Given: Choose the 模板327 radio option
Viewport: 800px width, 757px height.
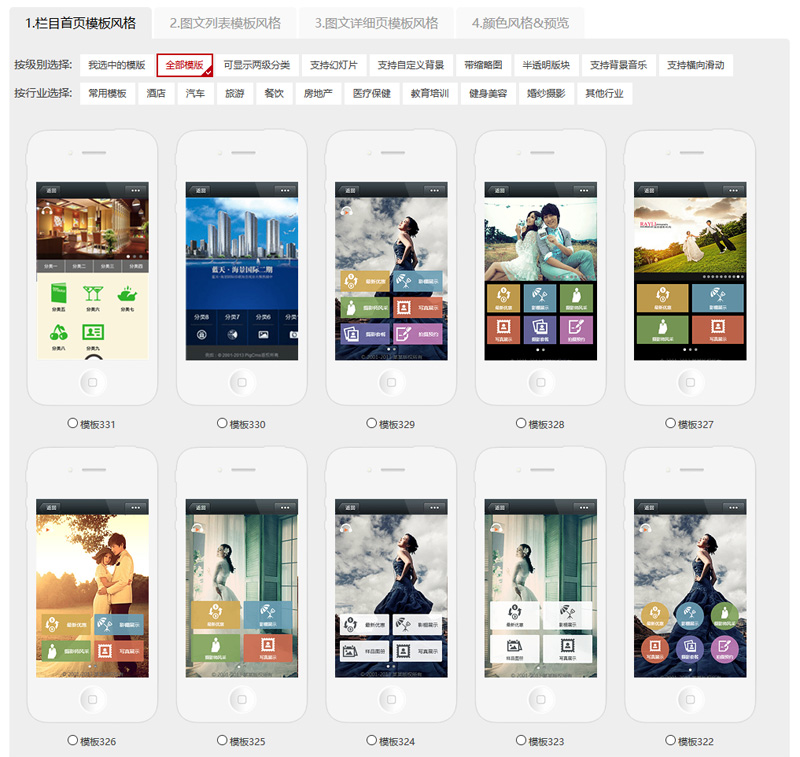Looking at the screenshot, I should (x=671, y=424).
